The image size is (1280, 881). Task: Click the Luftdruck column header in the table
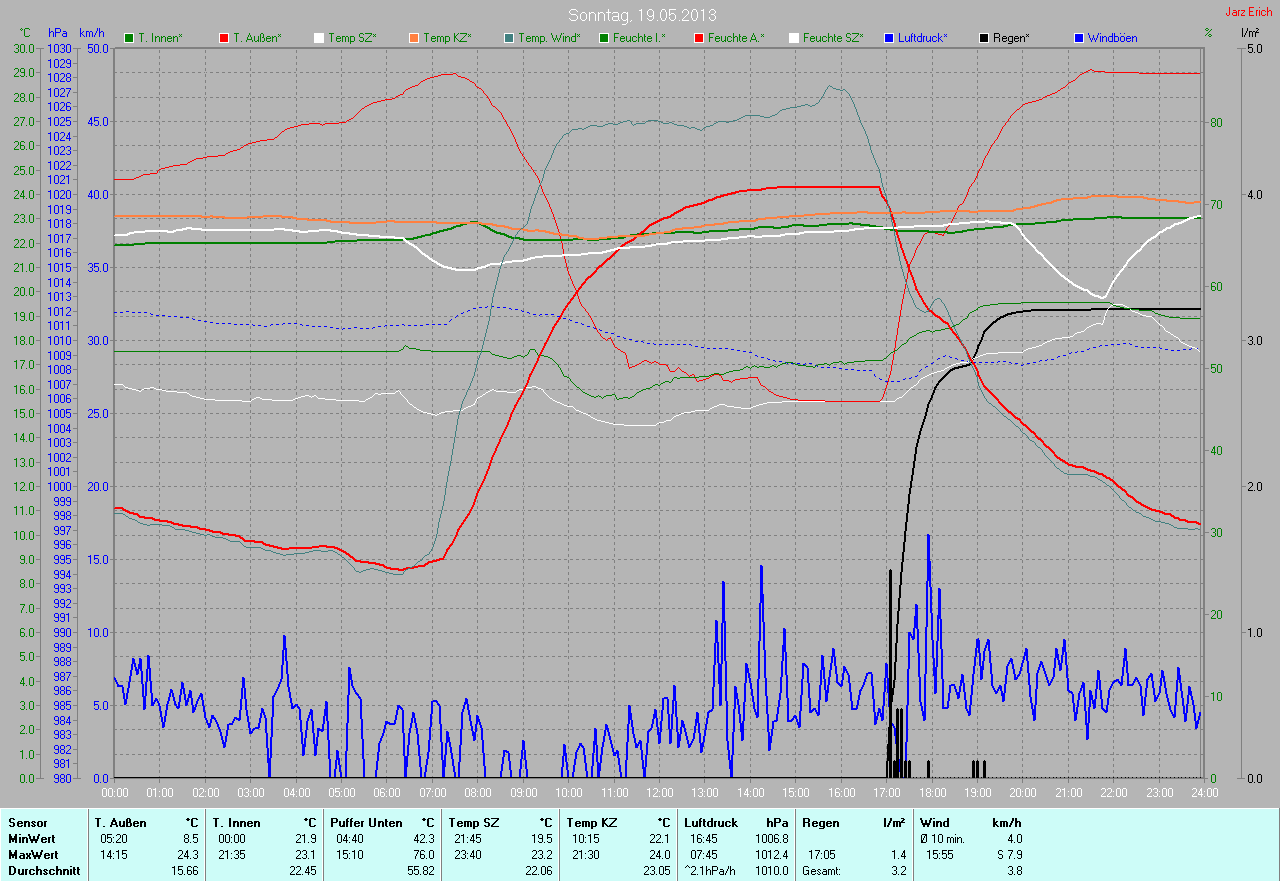point(711,823)
